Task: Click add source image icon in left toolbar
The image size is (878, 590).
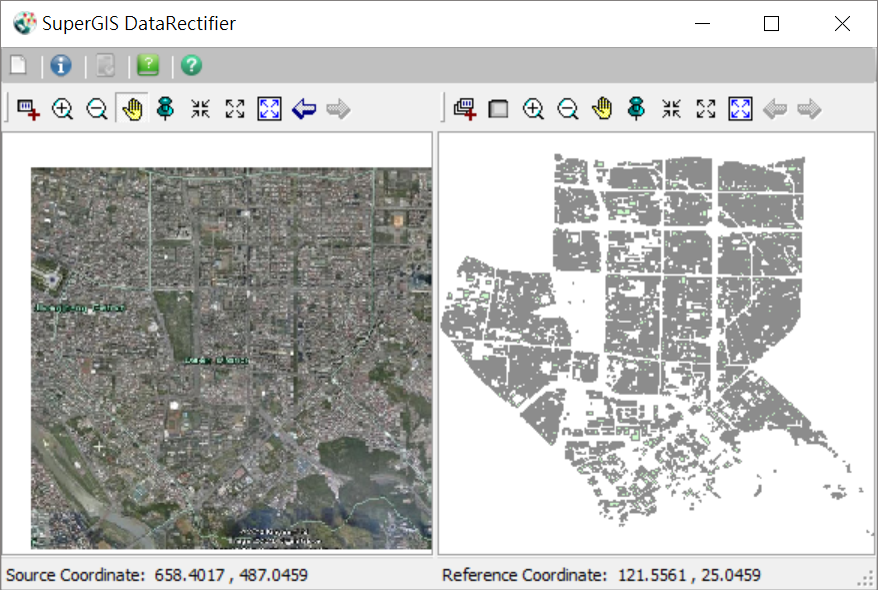Action: tap(28, 109)
